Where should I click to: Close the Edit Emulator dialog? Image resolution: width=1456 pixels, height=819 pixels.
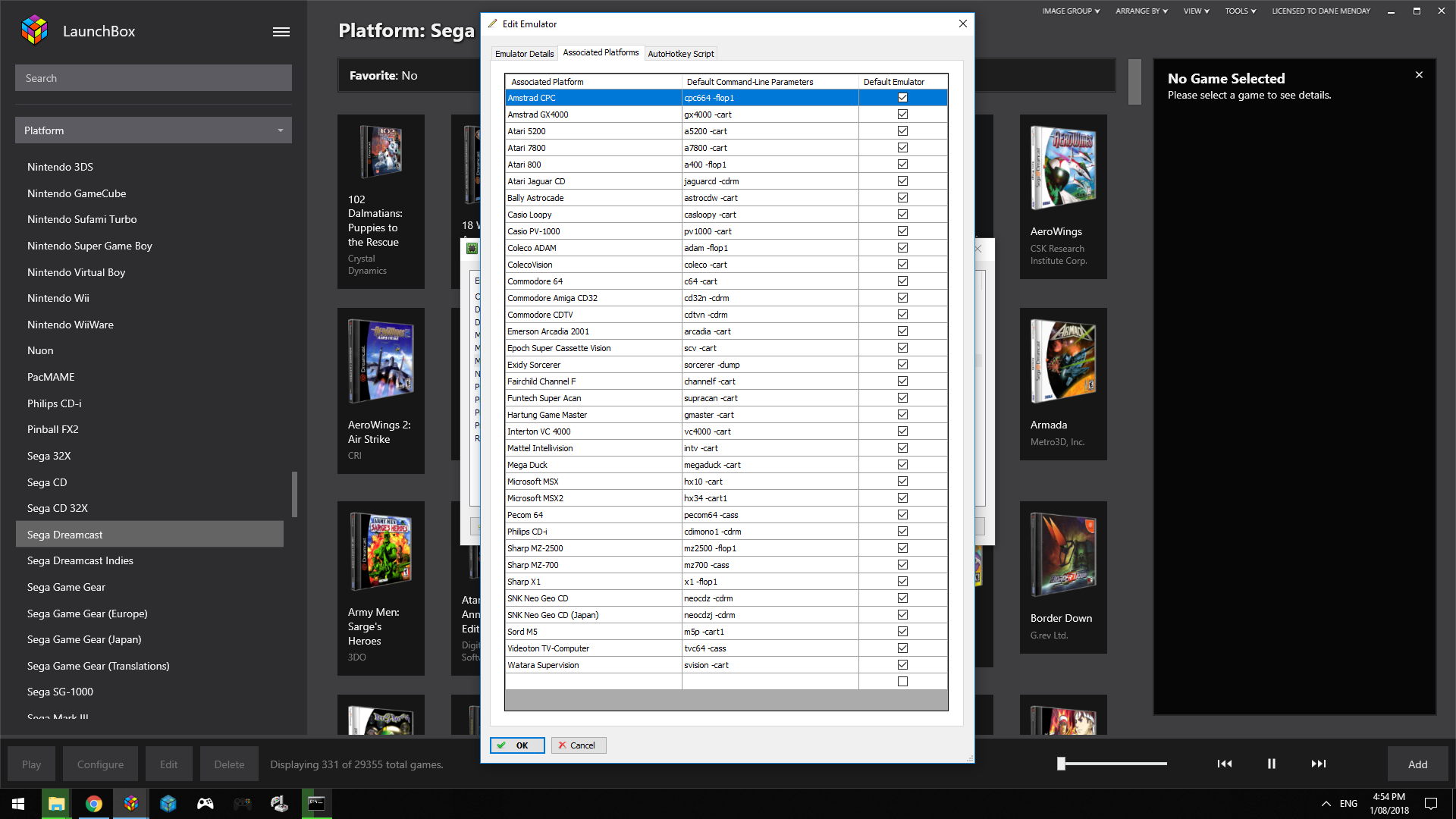(963, 24)
